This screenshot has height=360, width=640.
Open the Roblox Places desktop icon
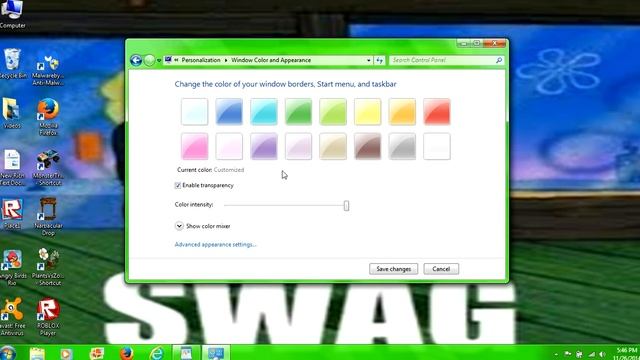12,213
